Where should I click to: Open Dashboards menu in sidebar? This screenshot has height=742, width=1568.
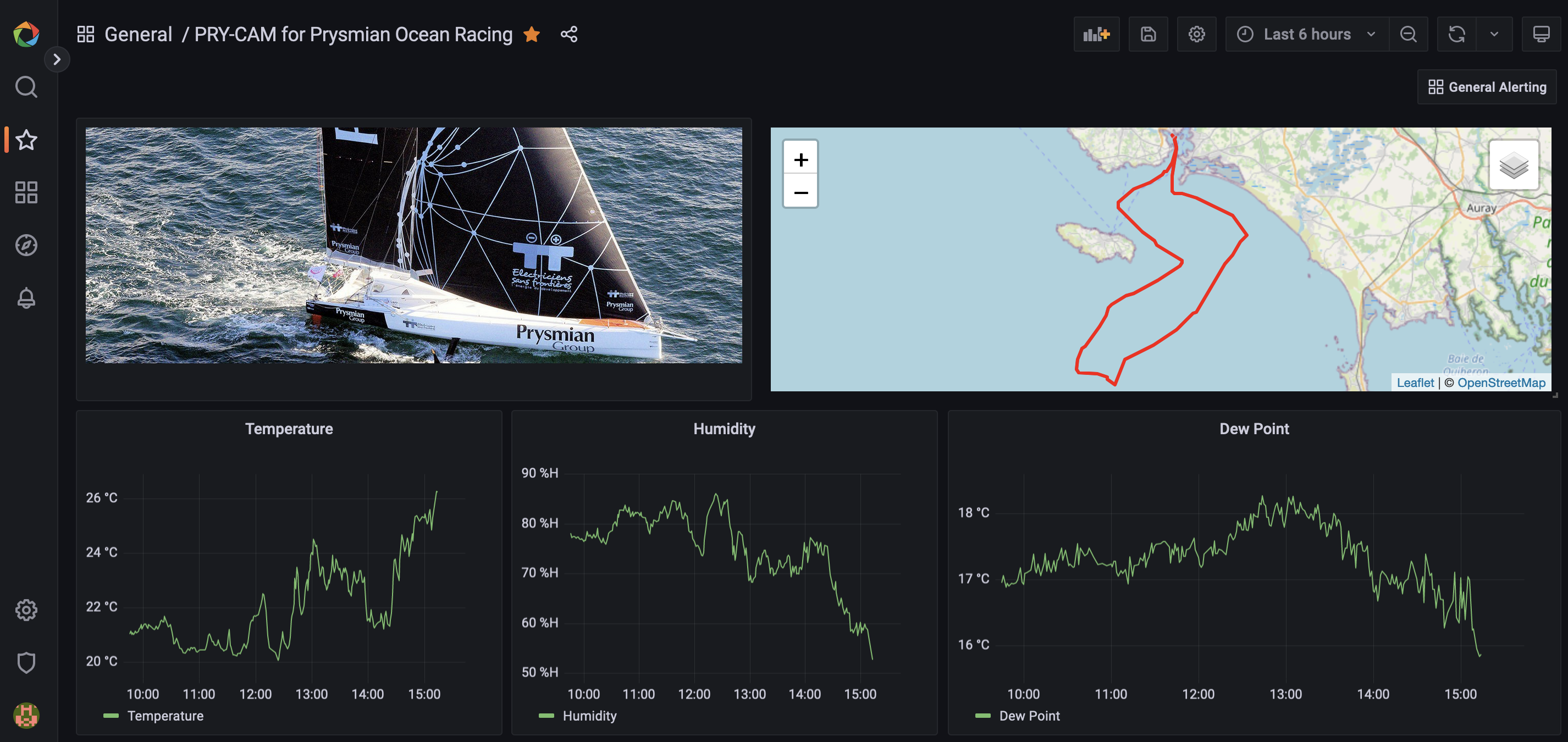tap(26, 193)
